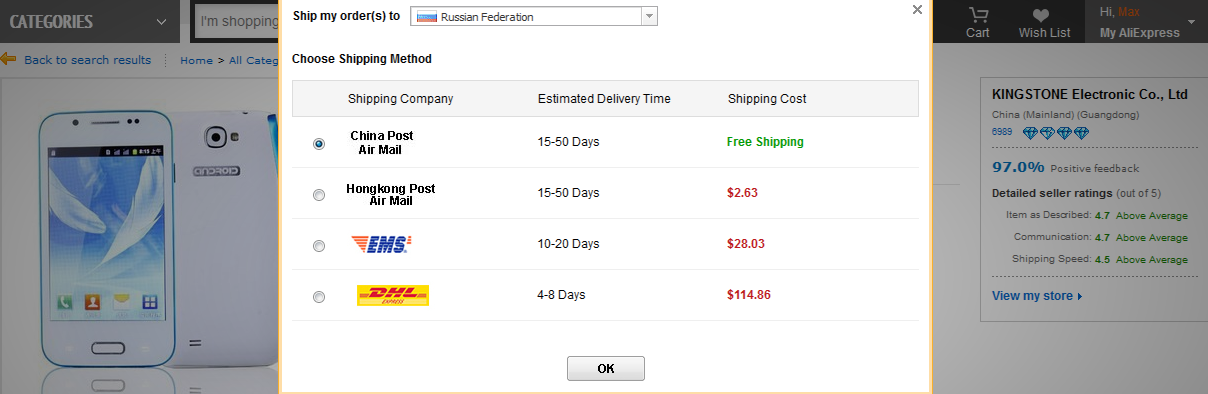1208x394 pixels.
Task: Click the white Android phone product image
Action: coord(138,240)
